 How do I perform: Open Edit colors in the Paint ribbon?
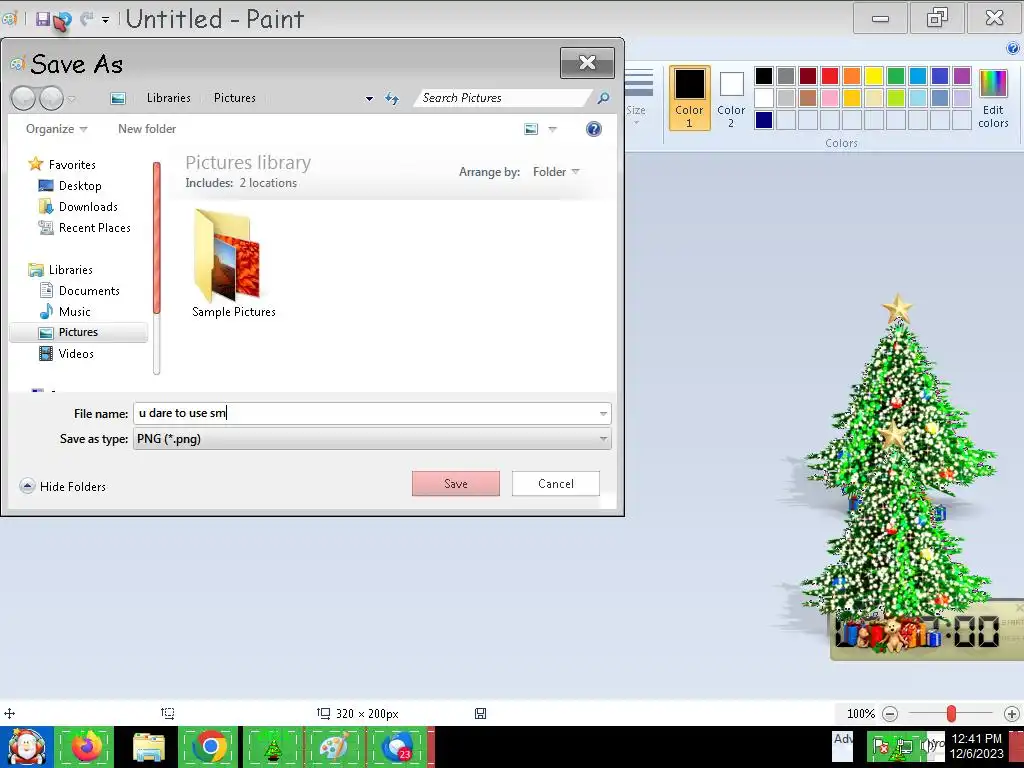pos(993,98)
